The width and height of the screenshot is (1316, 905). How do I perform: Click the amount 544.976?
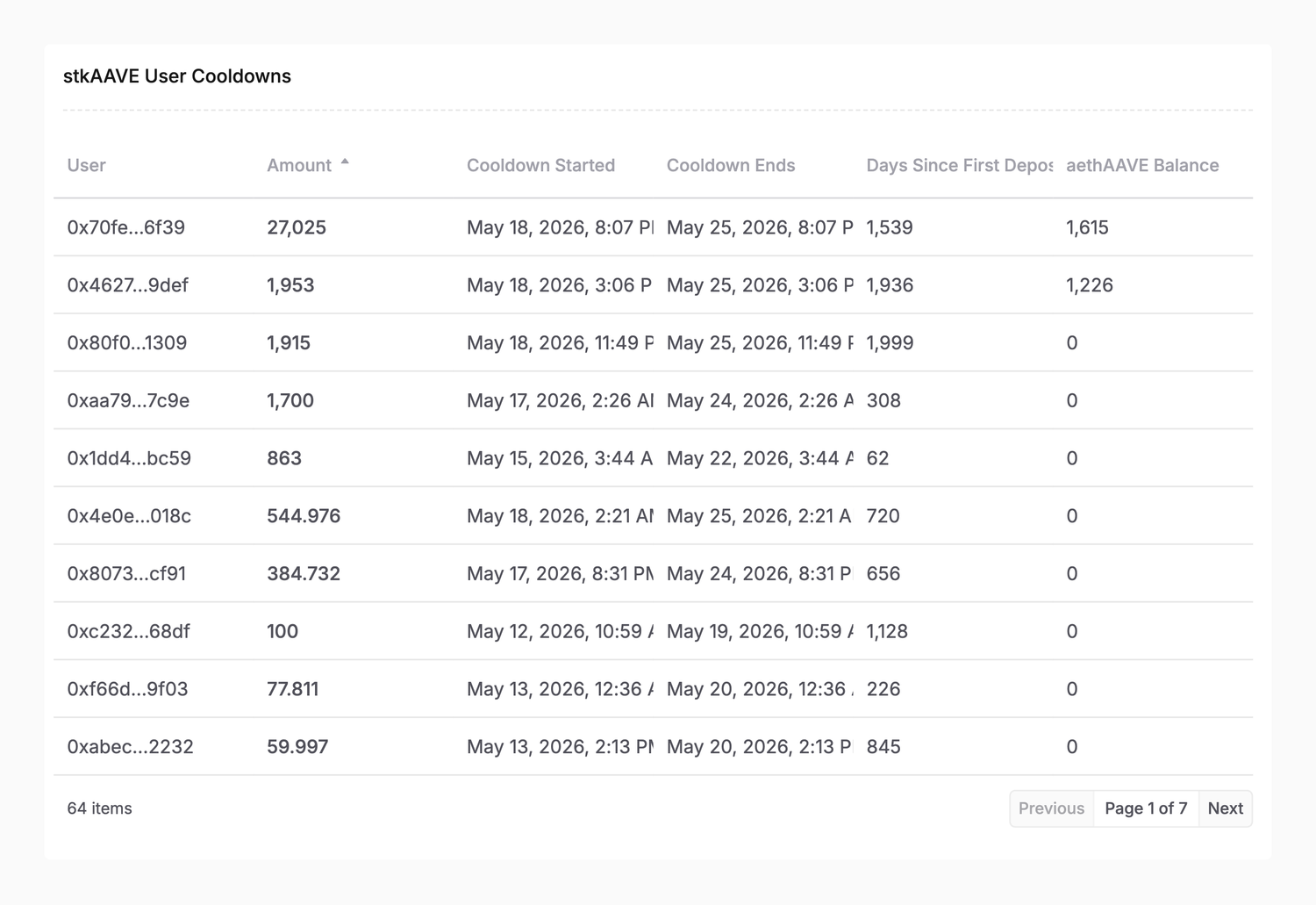pos(304,516)
